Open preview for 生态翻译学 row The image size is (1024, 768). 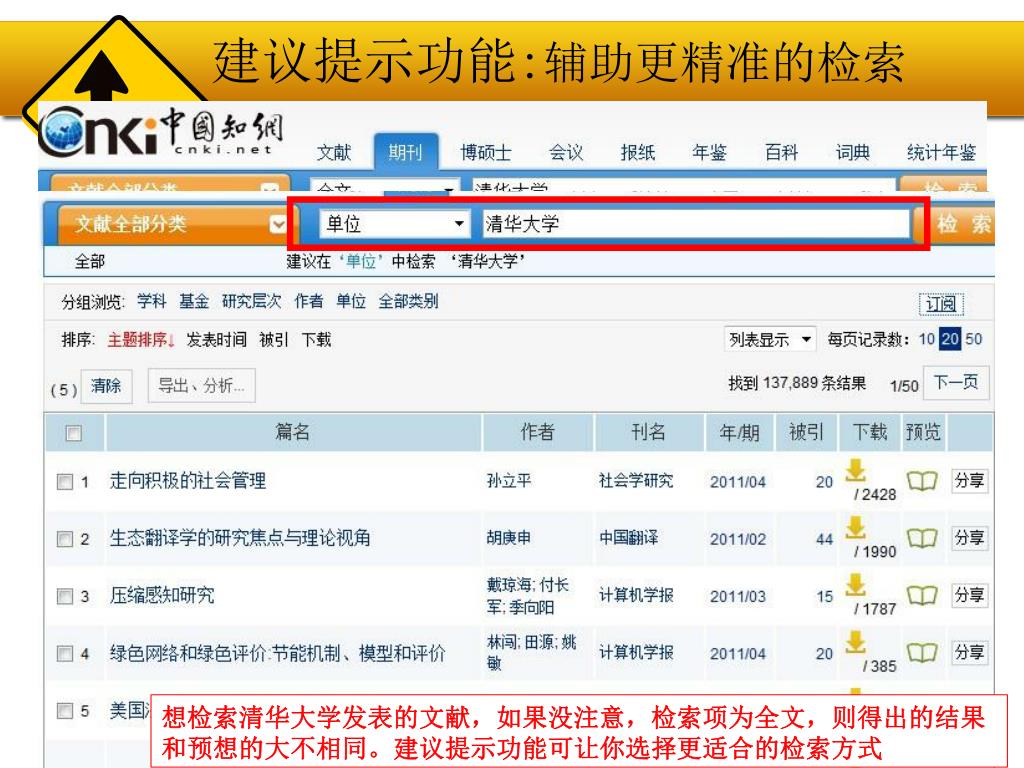[920, 539]
